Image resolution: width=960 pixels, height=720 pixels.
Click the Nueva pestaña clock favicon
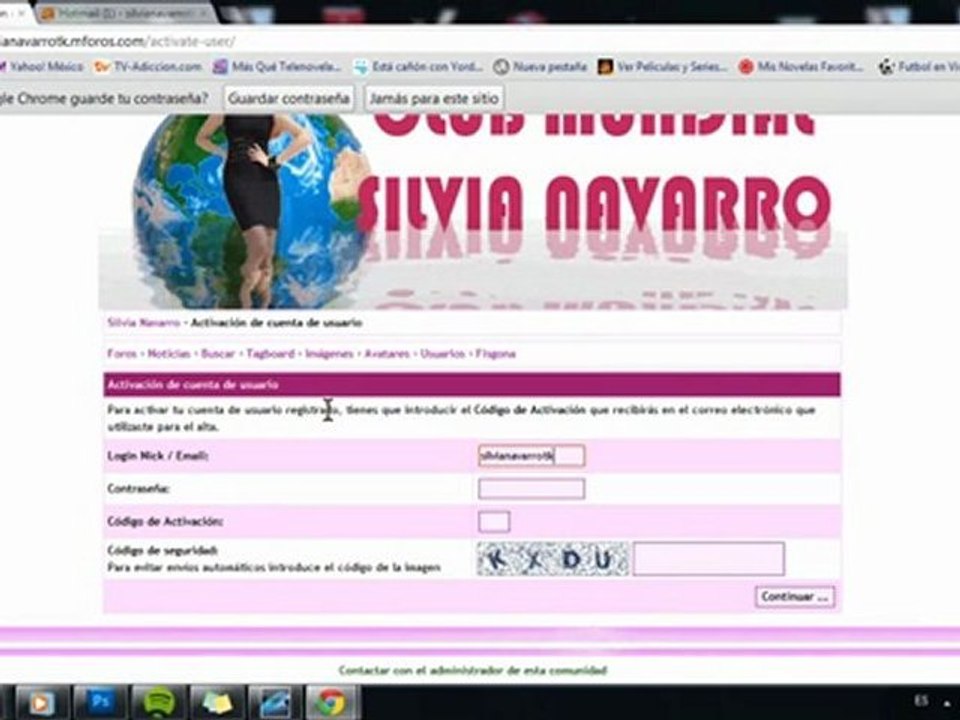[501, 67]
